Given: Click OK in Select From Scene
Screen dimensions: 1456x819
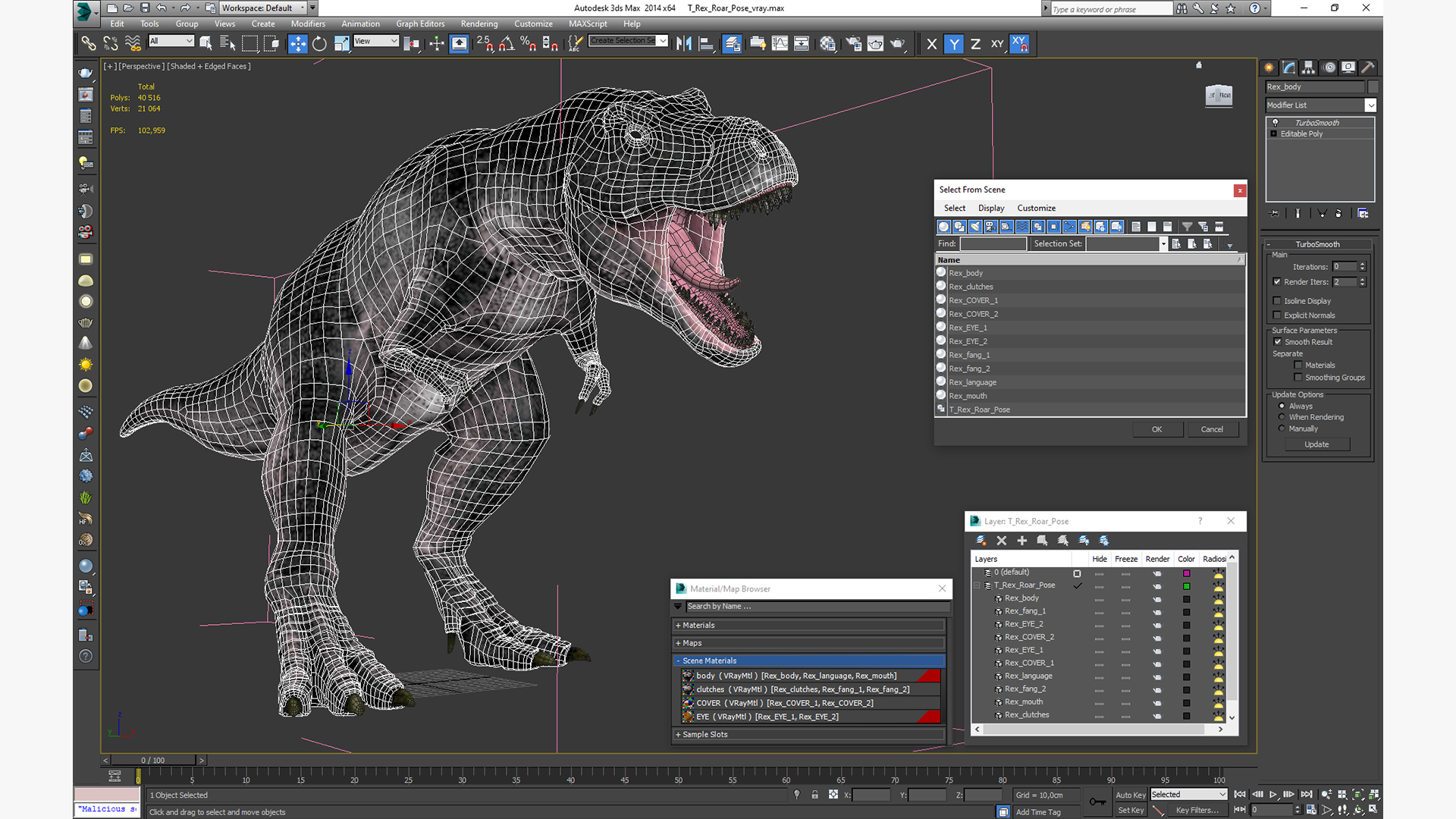Looking at the screenshot, I should click(x=1156, y=429).
